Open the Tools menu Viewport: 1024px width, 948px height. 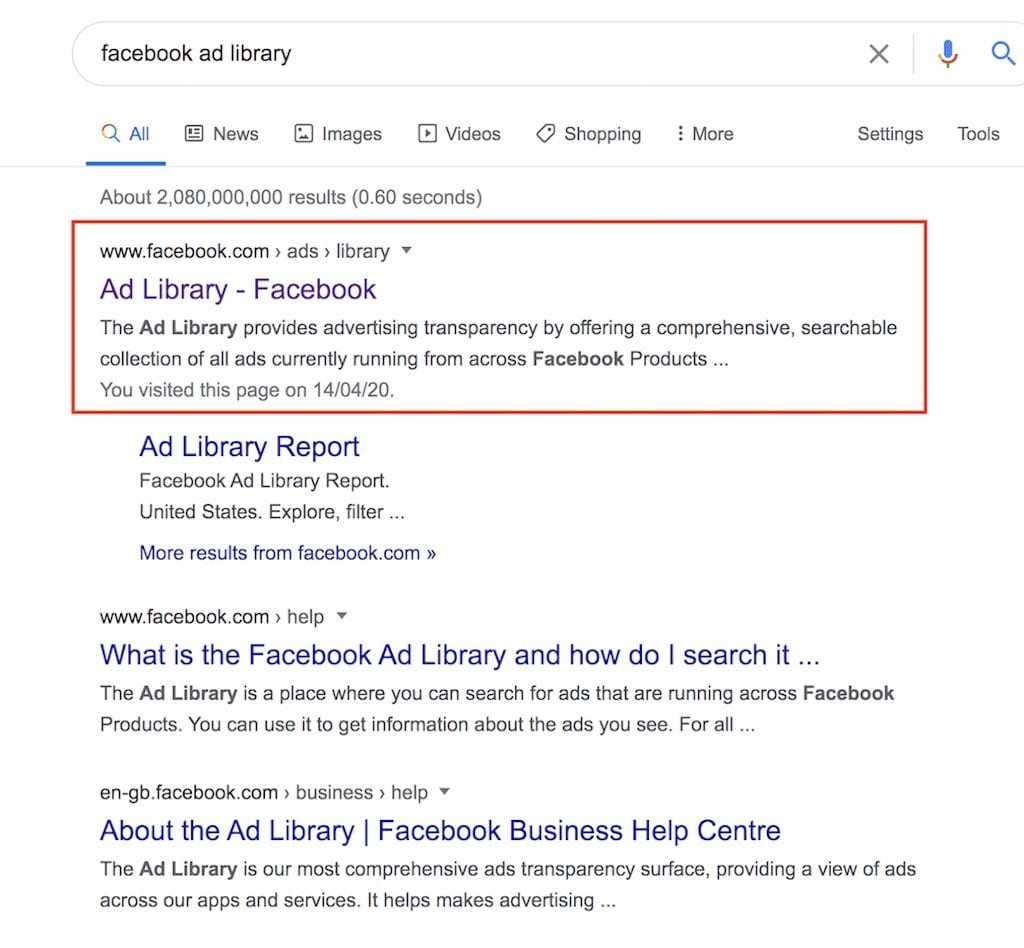point(977,133)
